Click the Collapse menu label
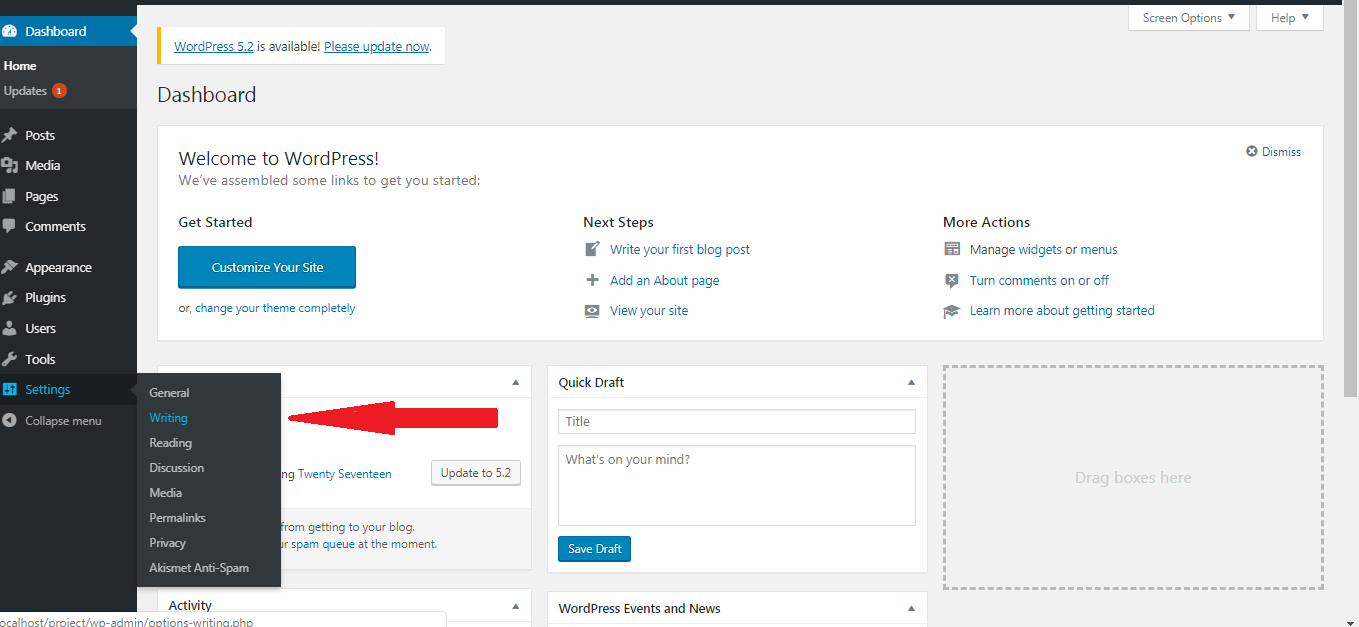 point(63,421)
